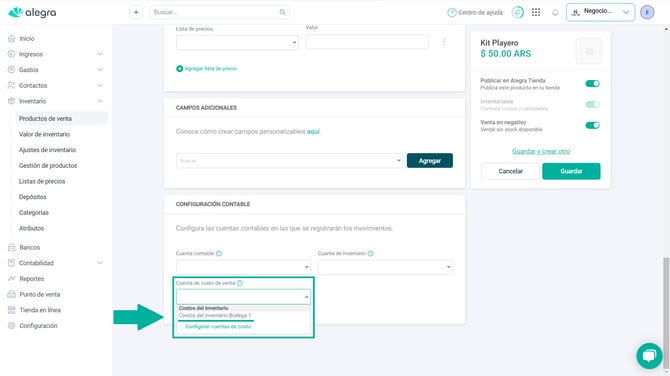Click the Buscar search field
The height and width of the screenshot is (376, 670).
[x=220, y=12]
